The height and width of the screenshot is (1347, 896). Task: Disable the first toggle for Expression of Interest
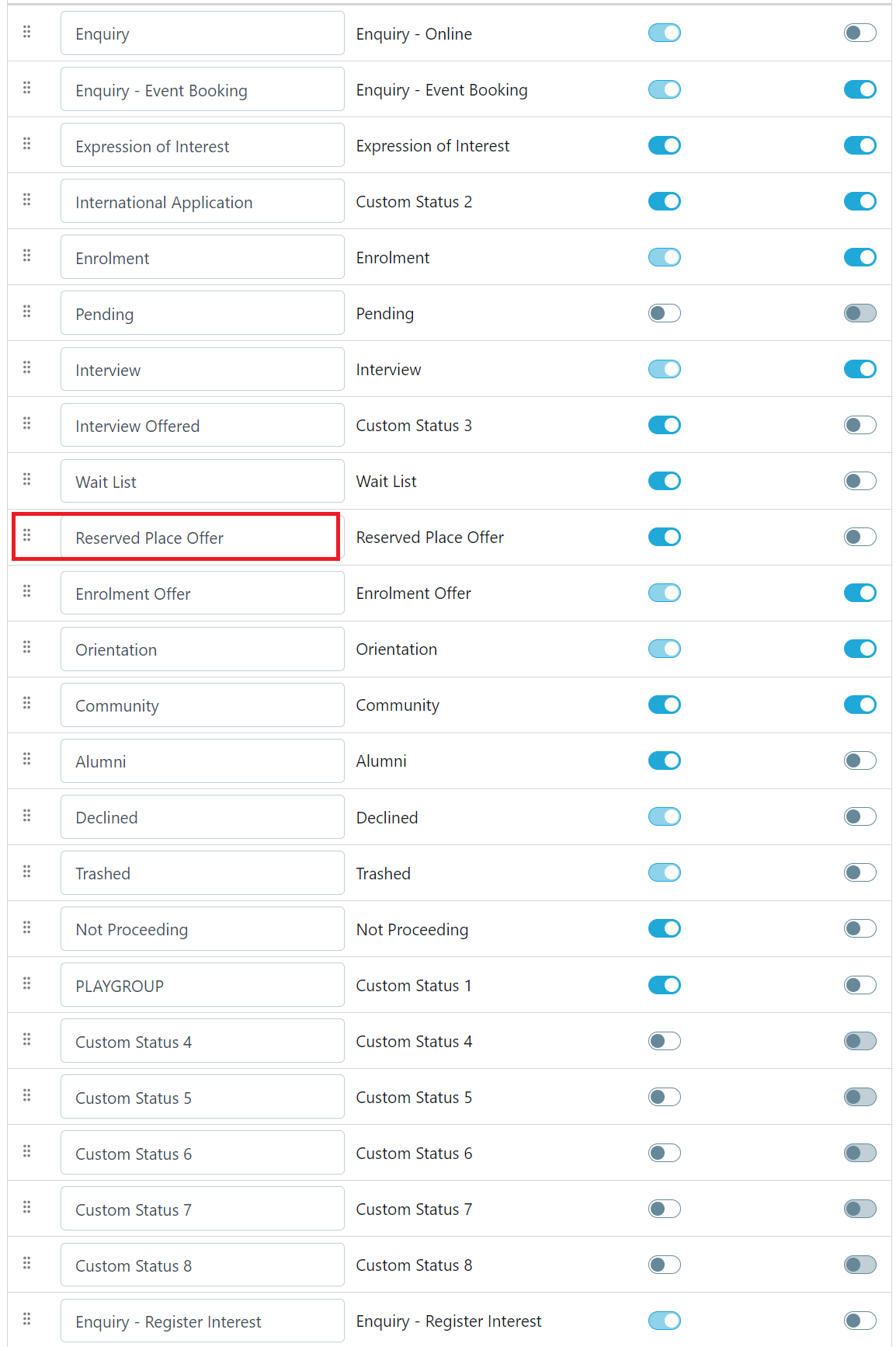(664, 145)
